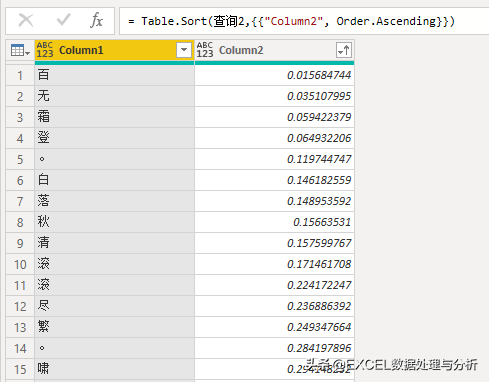Select row number 1
489x382 pixels.
click(x=20, y=75)
